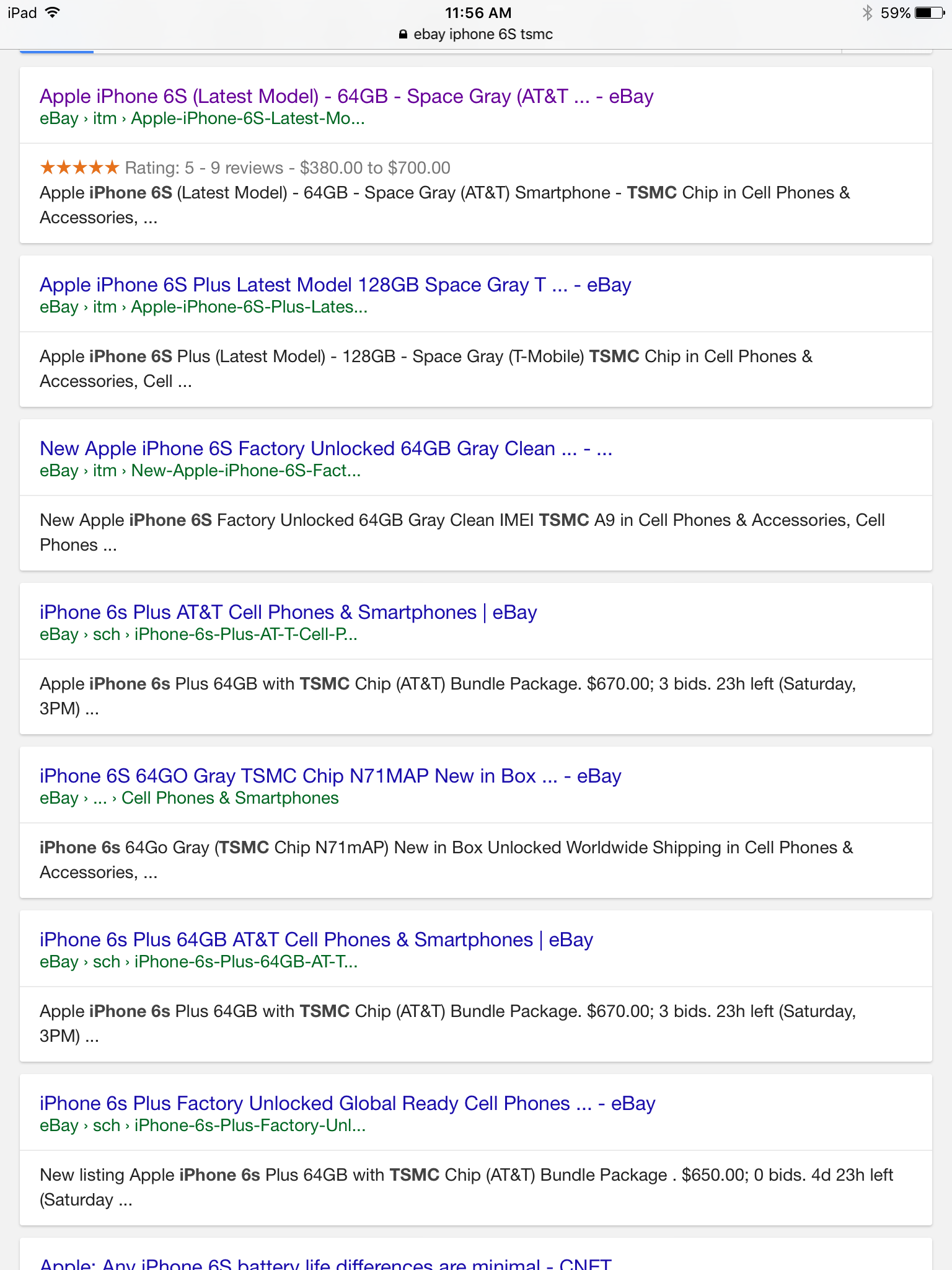Image resolution: width=952 pixels, height=1270 pixels.
Task: Tap the 'New in Box Unlocked Worldwide Shipping' snippet
Action: [446, 859]
